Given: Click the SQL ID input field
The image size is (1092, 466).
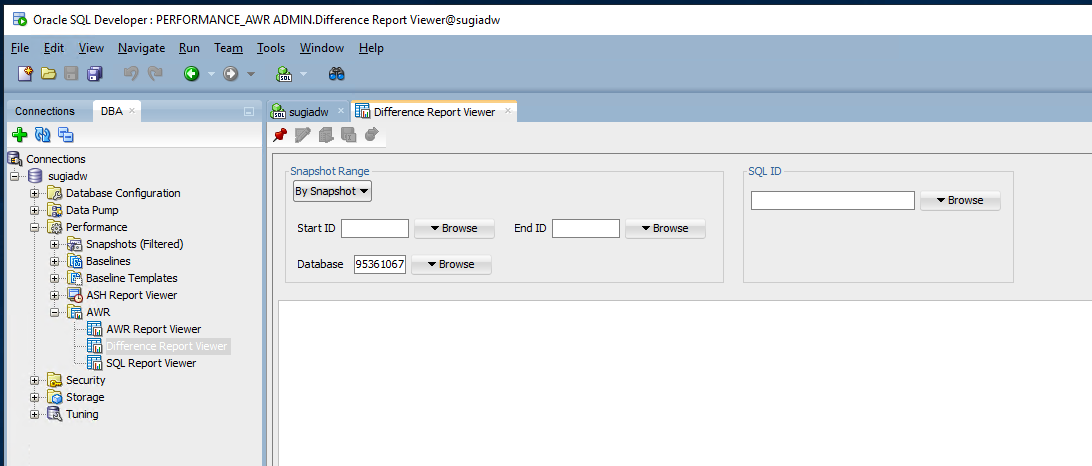Looking at the screenshot, I should coord(832,201).
